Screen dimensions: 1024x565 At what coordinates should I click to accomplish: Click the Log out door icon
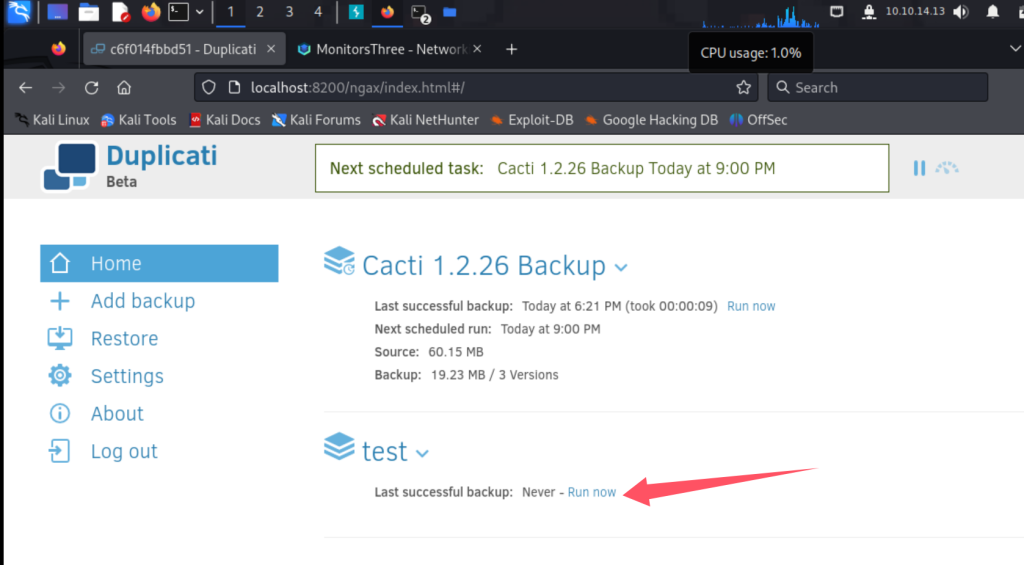coord(59,451)
